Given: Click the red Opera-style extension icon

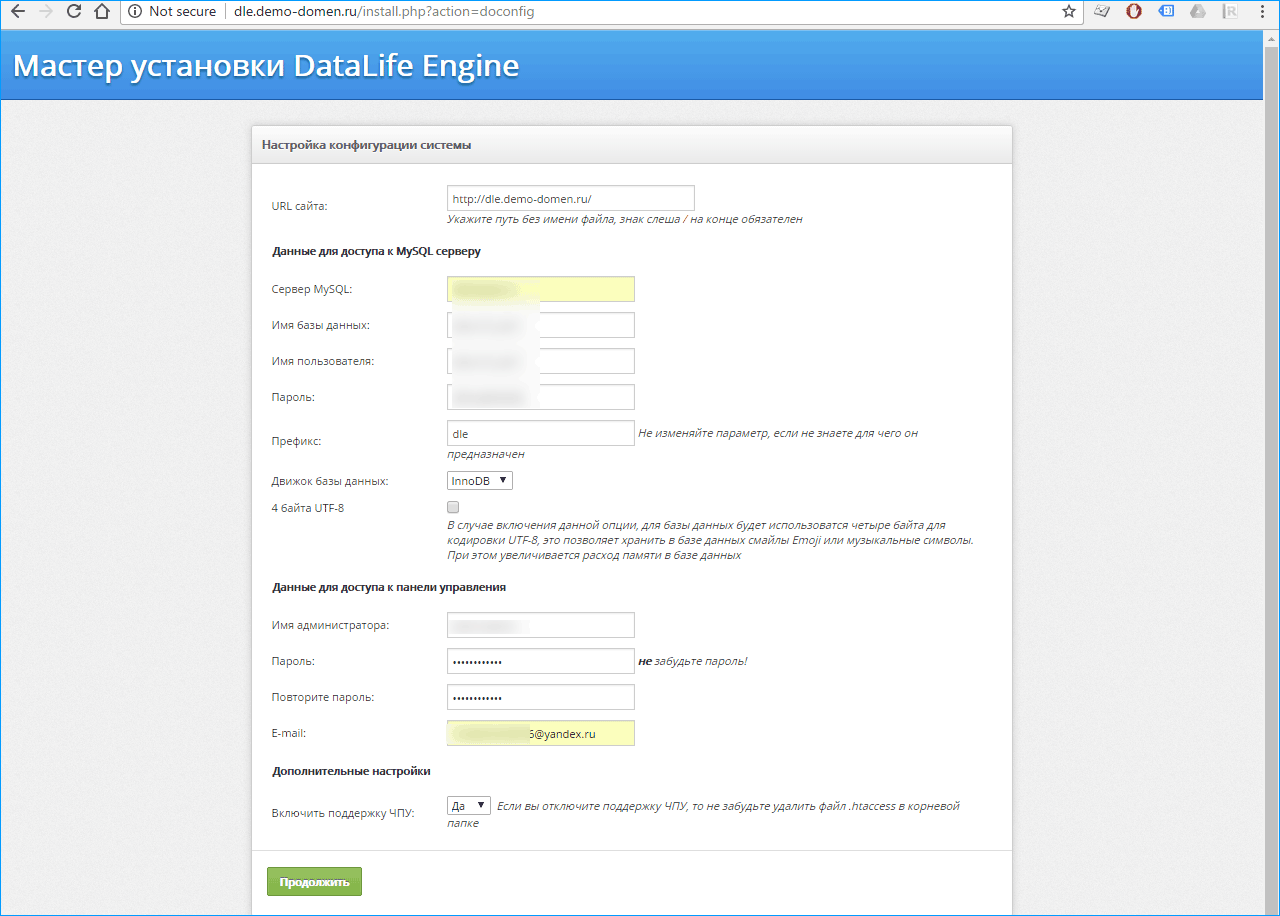Looking at the screenshot, I should tap(1134, 12).
